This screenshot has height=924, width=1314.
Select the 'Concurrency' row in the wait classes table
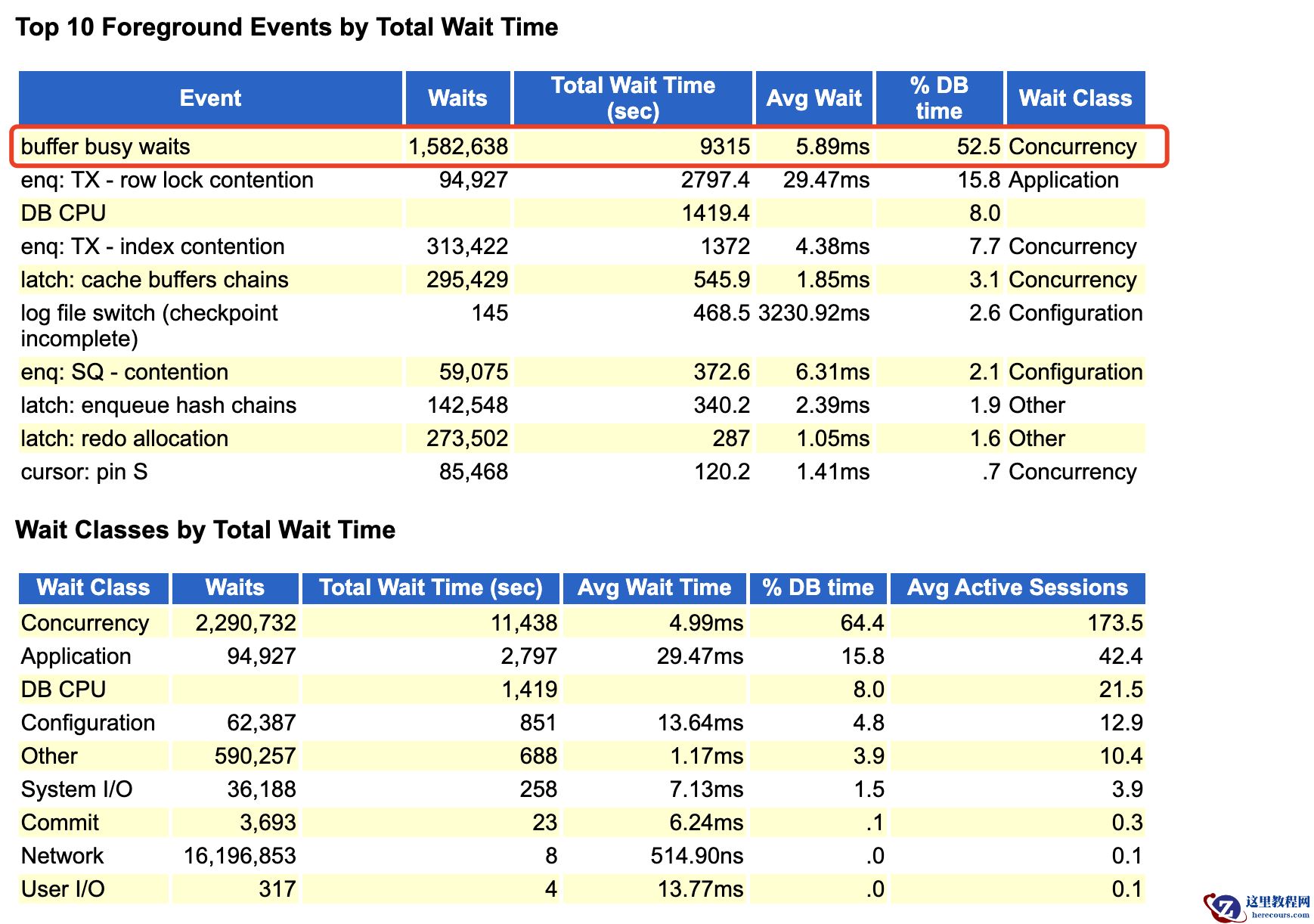581,623
